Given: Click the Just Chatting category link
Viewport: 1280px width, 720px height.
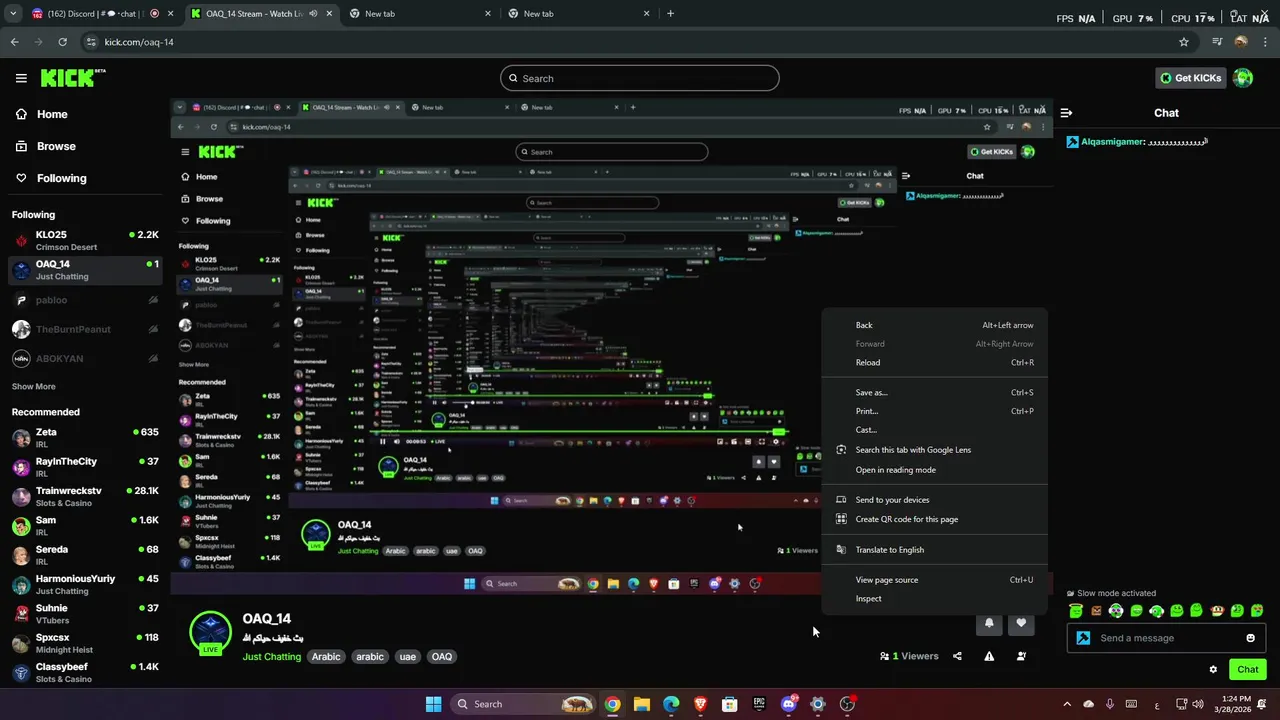Looking at the screenshot, I should pos(271,657).
